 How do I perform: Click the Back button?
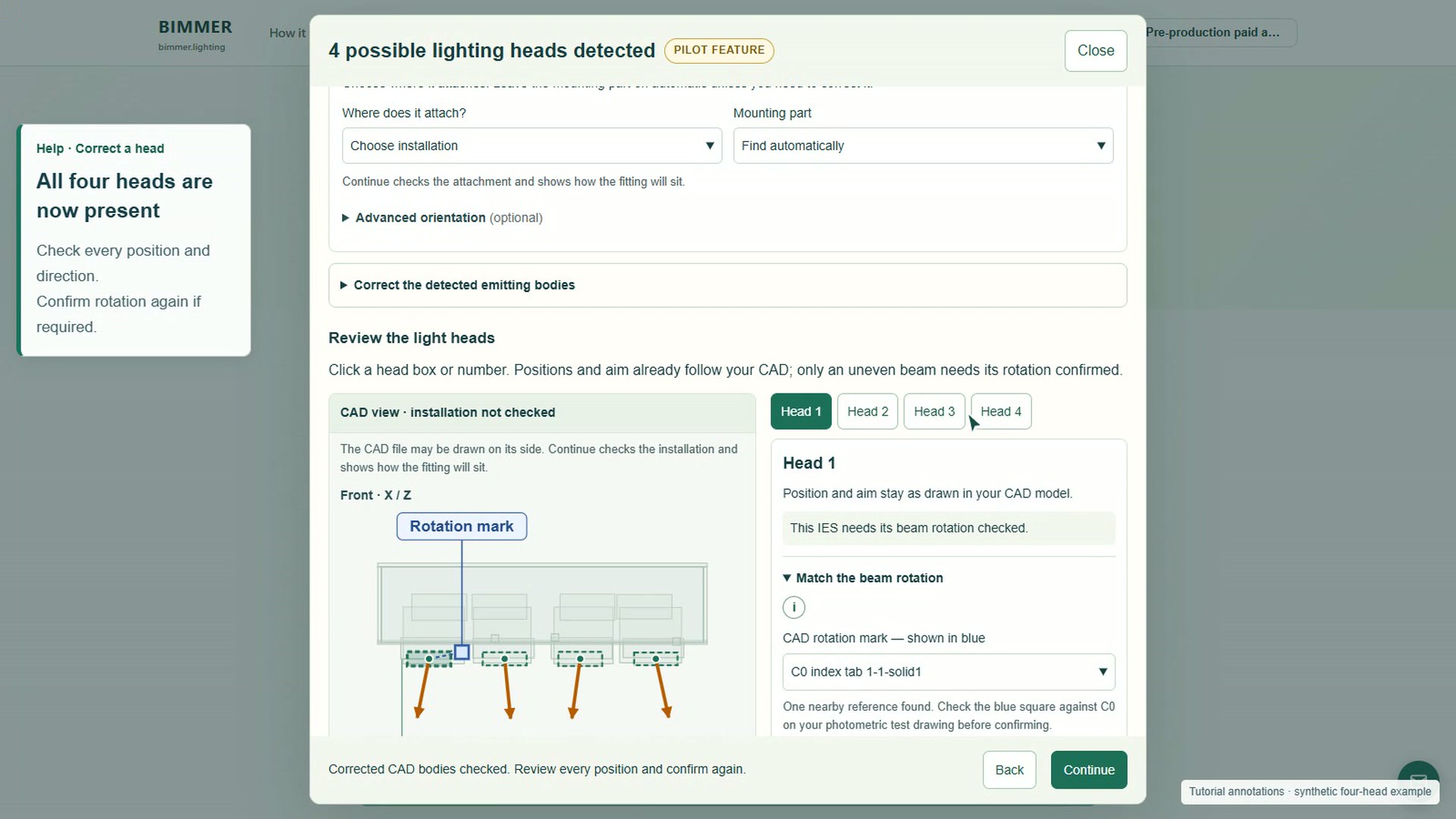coord(1009,770)
